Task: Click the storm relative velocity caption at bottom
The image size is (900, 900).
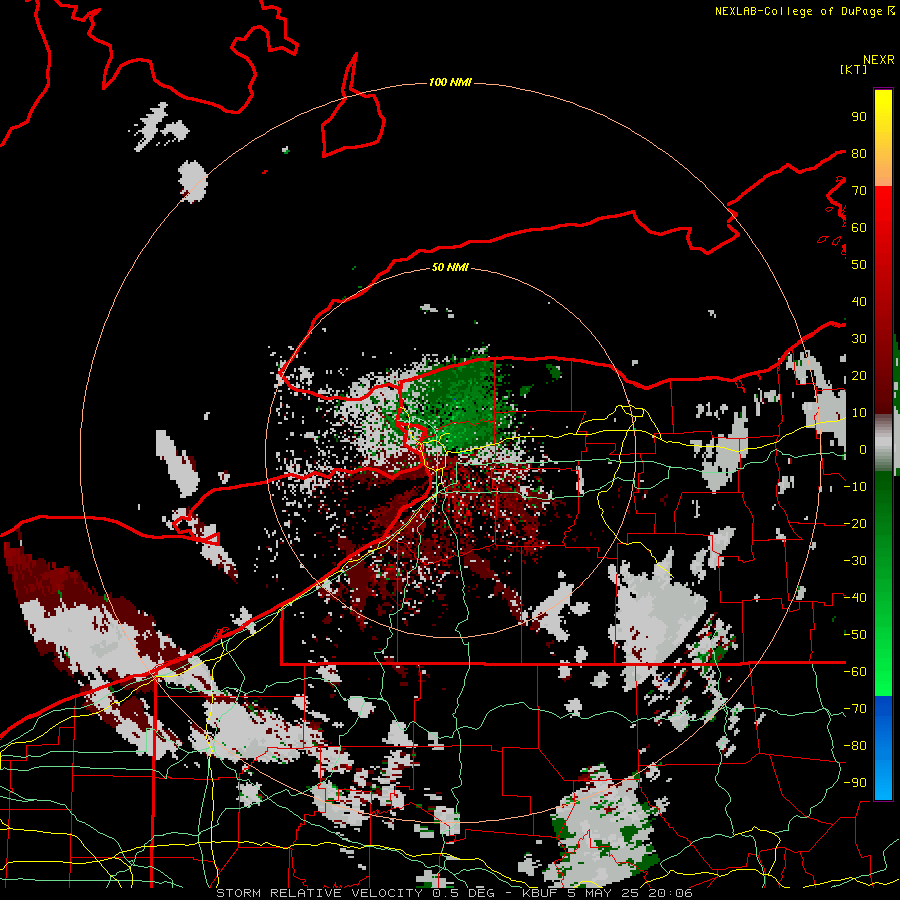Action: point(454,893)
